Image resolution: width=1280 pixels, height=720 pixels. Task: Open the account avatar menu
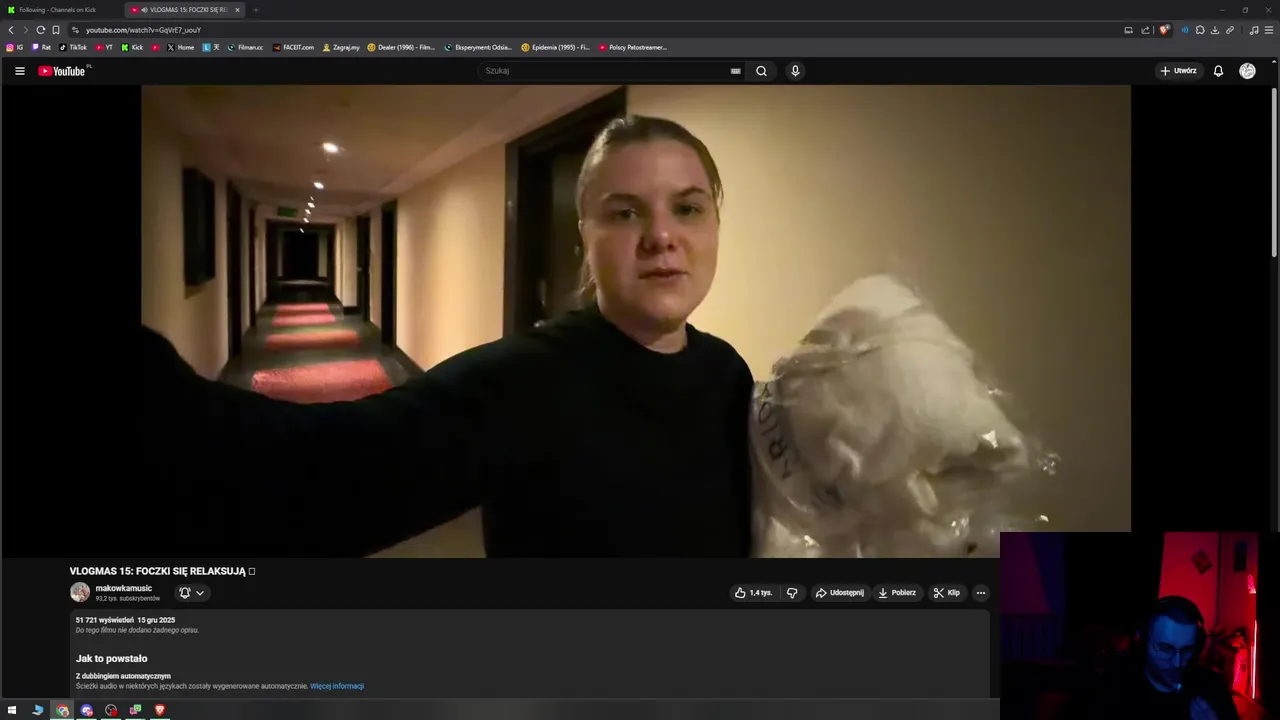[x=1247, y=71]
